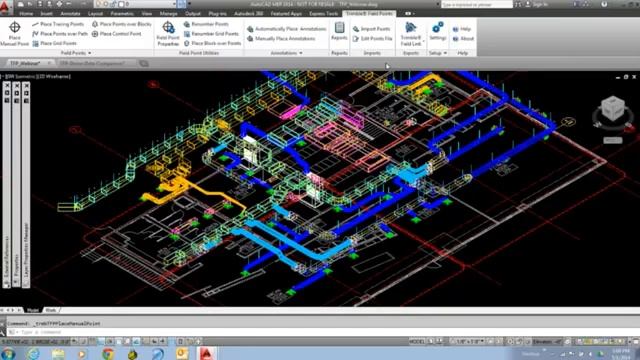Select Place Tracing Points
640x360 pixels.
pos(58,24)
